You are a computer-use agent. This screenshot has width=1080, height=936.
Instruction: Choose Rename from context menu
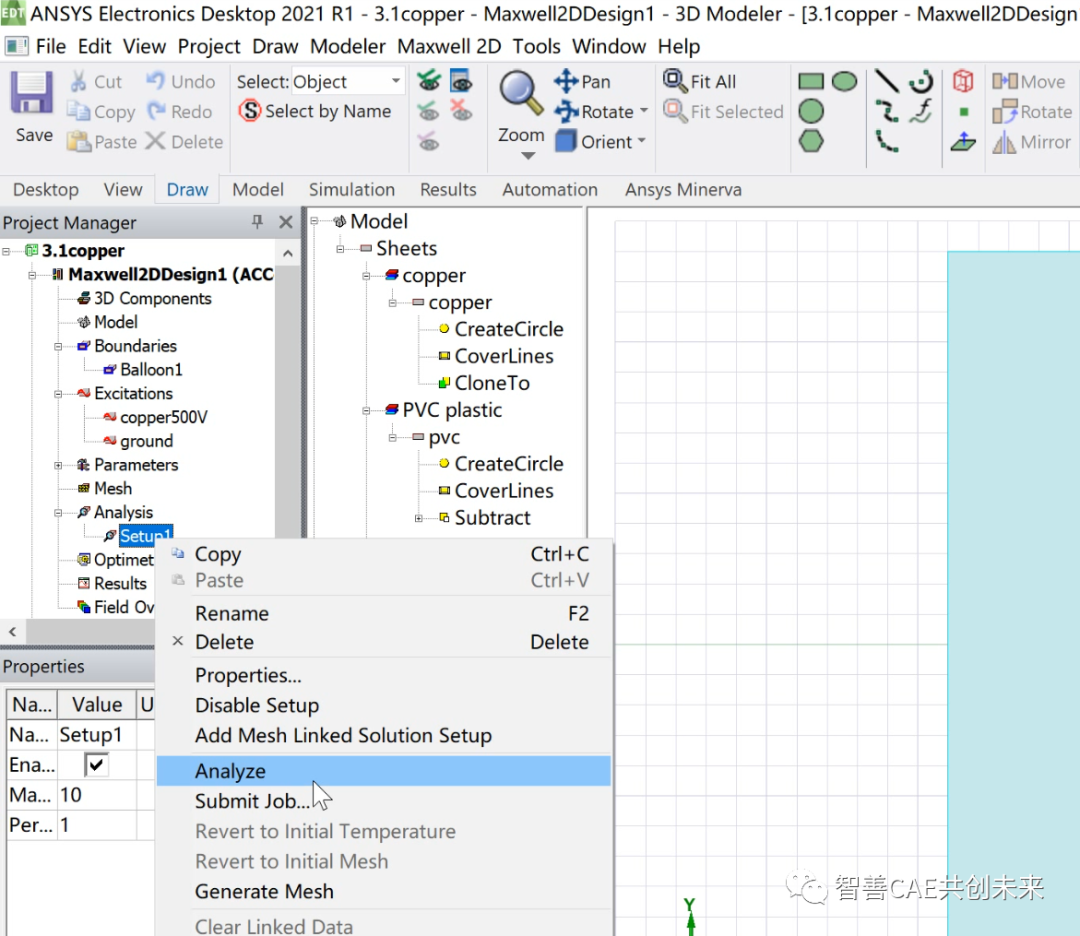(384, 613)
